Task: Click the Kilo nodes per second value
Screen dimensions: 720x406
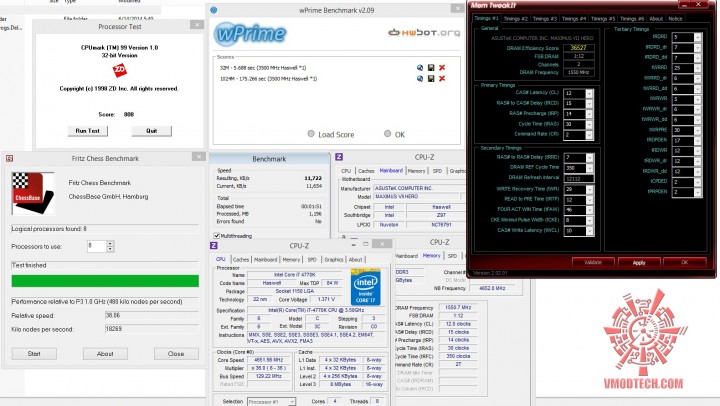Action: pyautogui.click(x=152, y=329)
